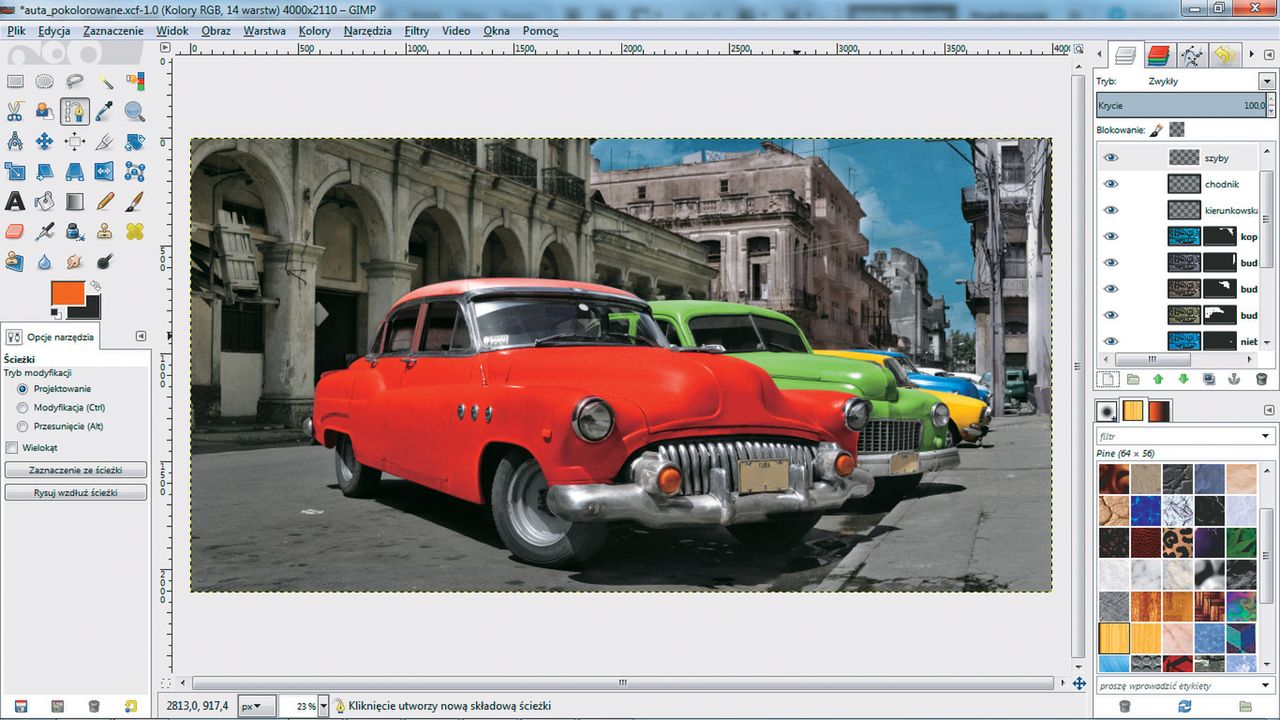This screenshot has height=720, width=1280.
Task: Select the Move tool
Action: coord(45,141)
